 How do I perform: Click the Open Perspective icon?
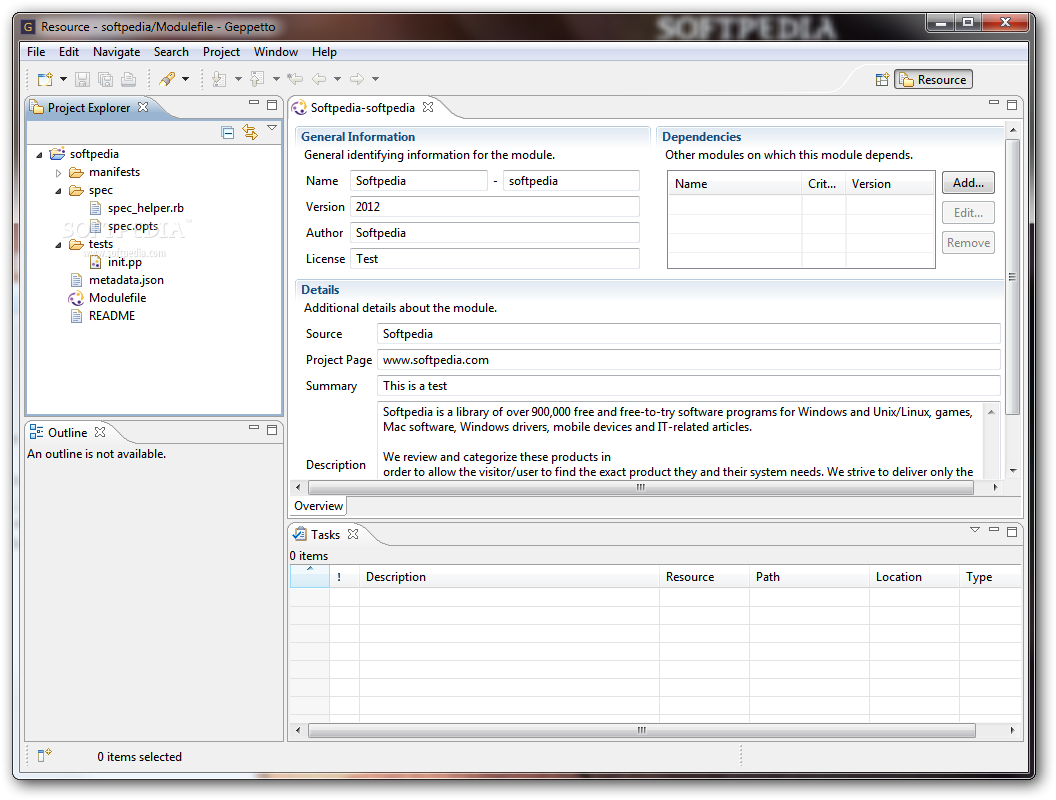tap(882, 79)
